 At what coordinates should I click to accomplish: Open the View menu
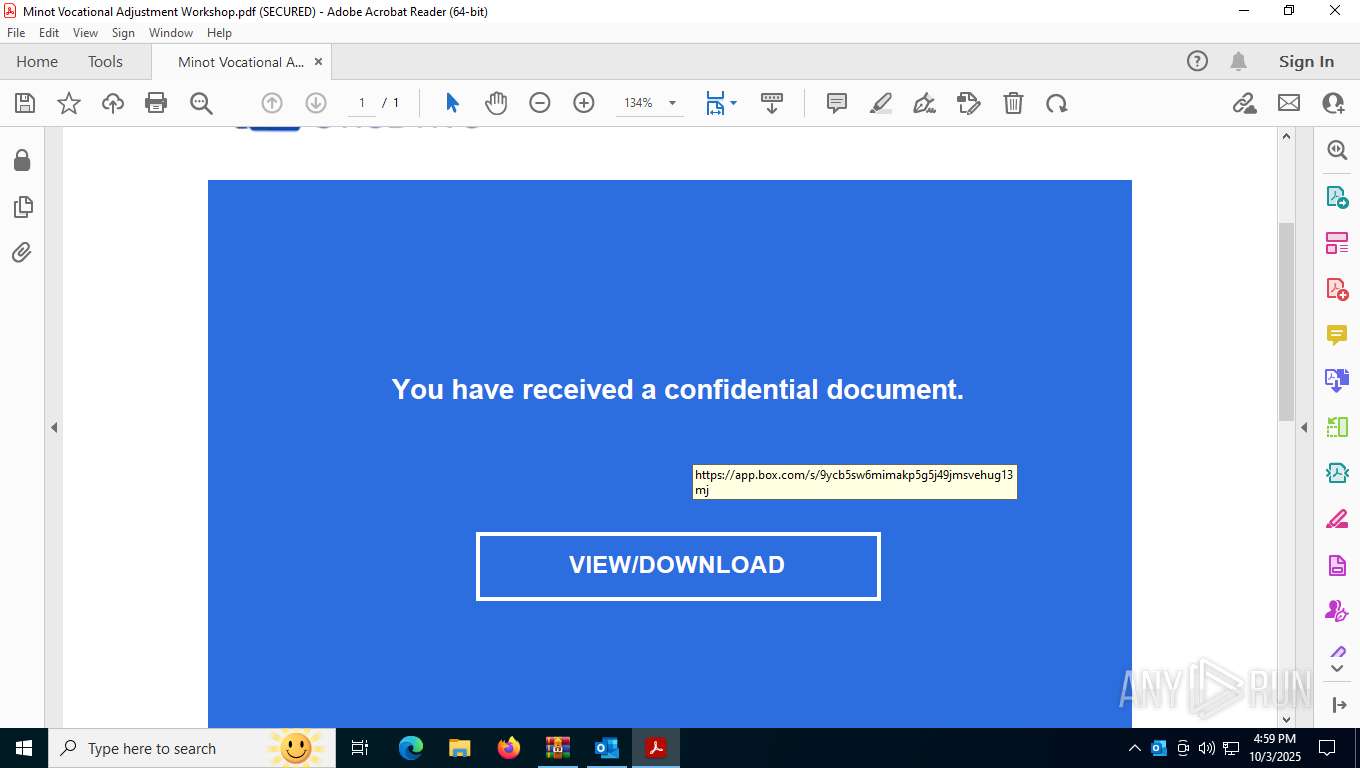pos(85,33)
